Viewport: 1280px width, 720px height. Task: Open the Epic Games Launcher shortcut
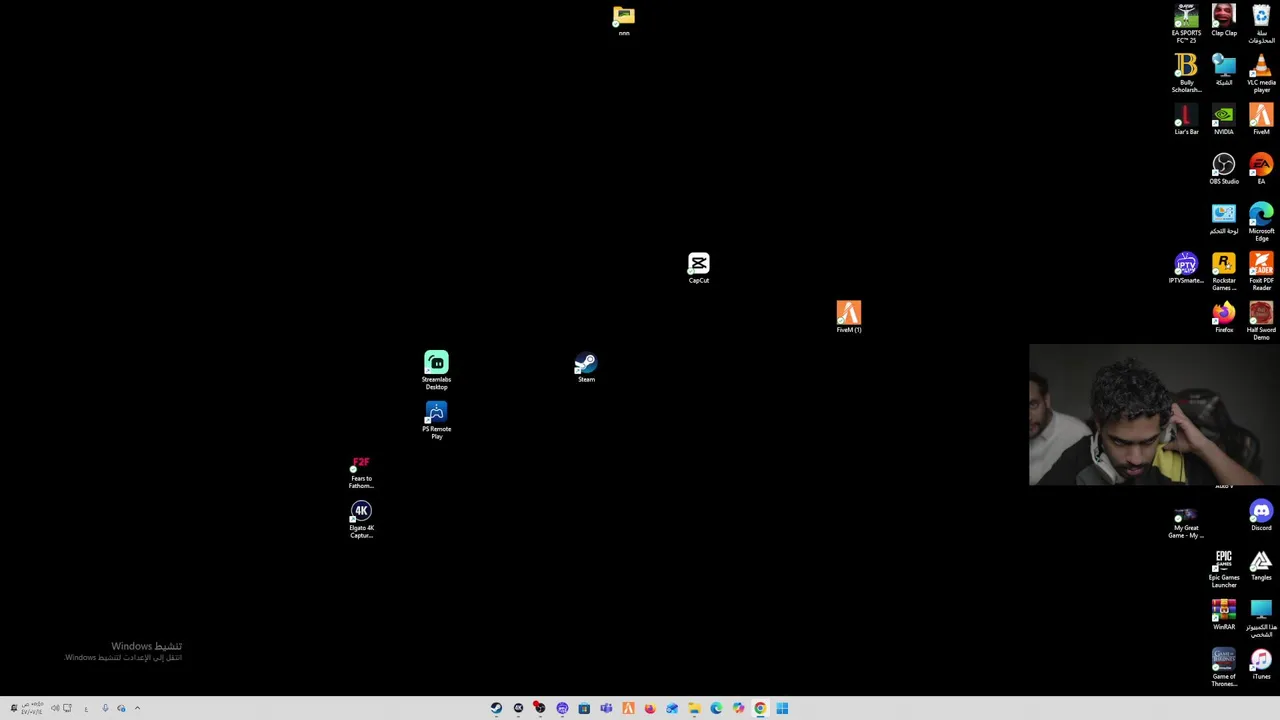click(x=1224, y=569)
